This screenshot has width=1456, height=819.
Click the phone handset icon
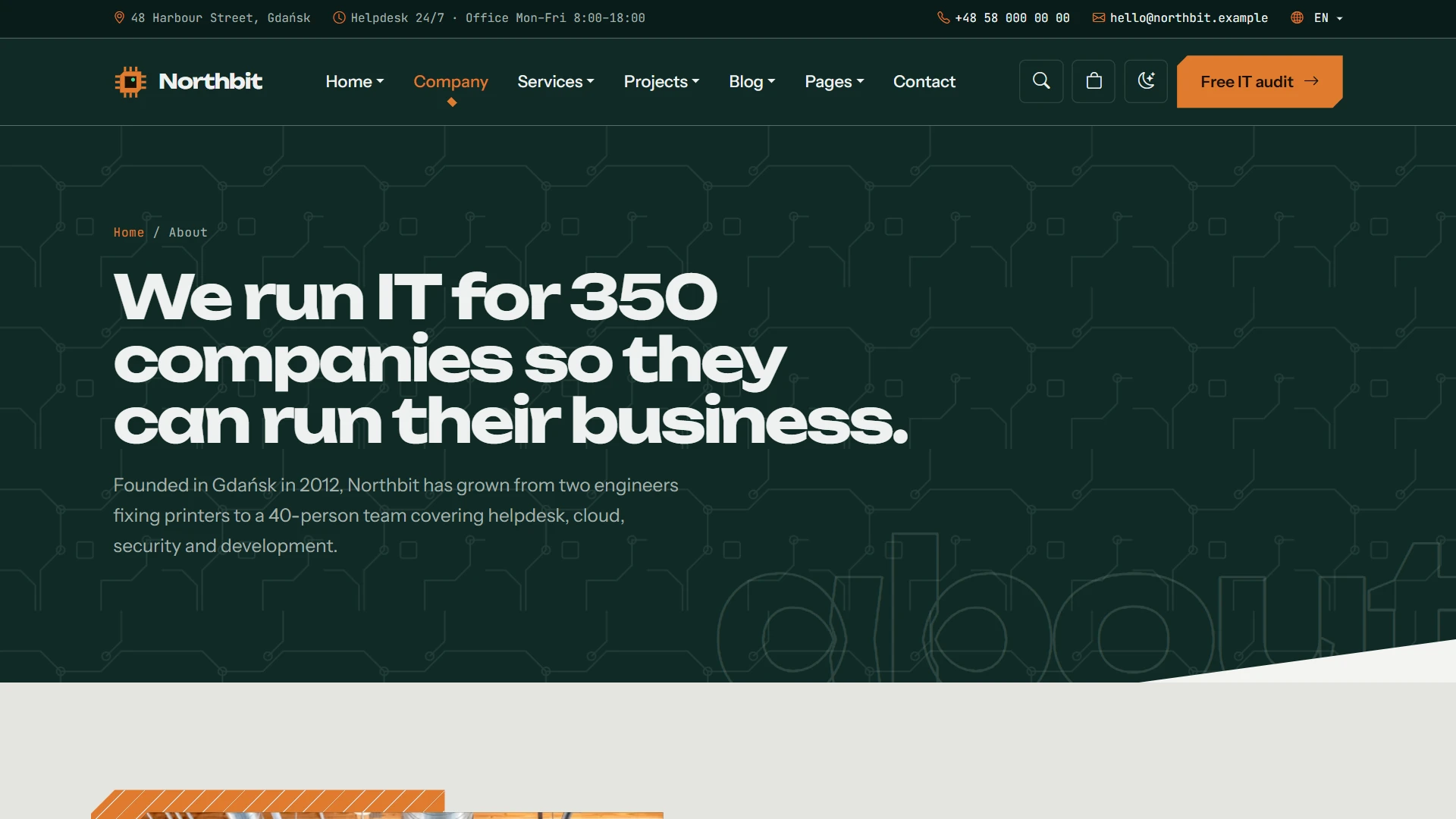[x=943, y=17]
